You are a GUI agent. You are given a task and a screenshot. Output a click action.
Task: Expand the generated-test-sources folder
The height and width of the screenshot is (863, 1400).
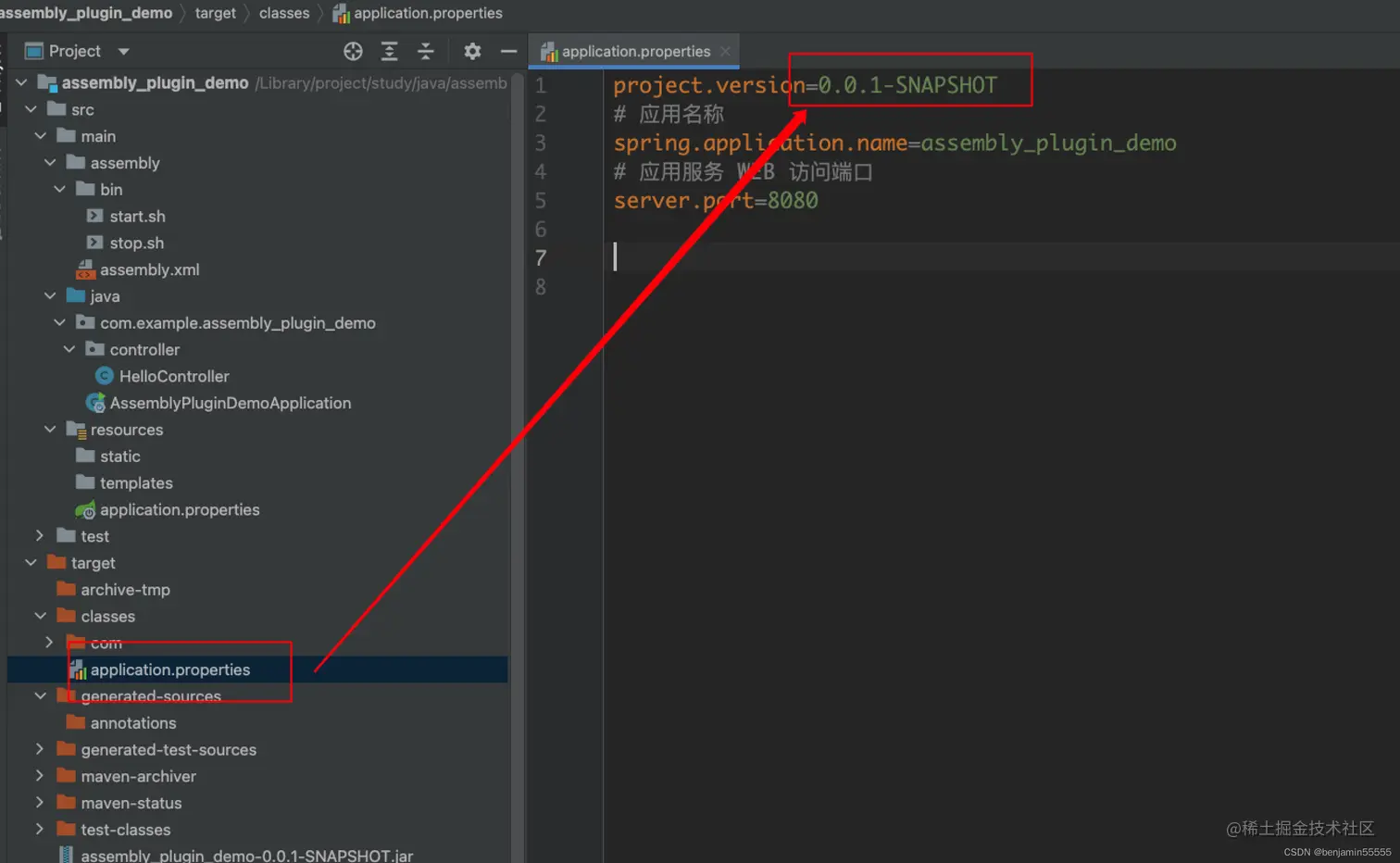40,749
